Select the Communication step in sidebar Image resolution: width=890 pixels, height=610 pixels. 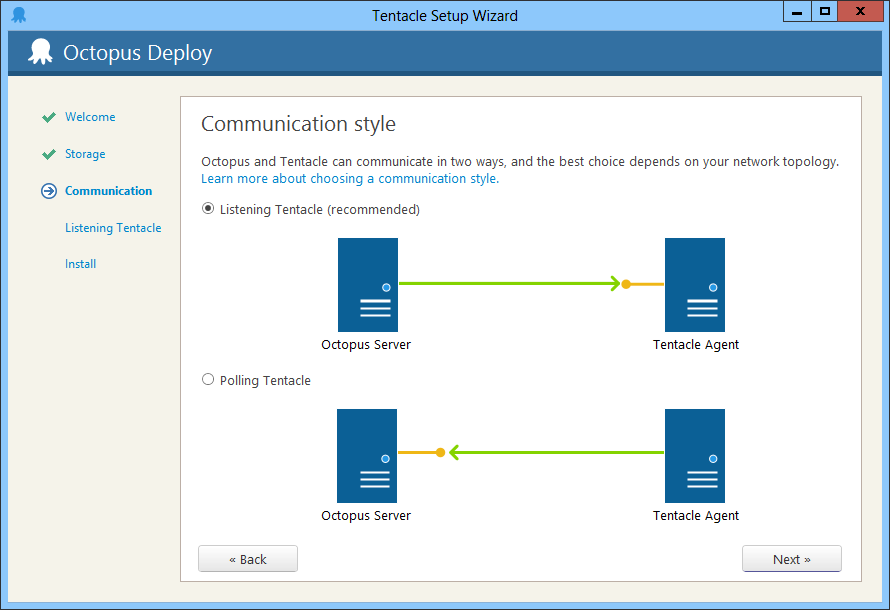[x=108, y=191]
